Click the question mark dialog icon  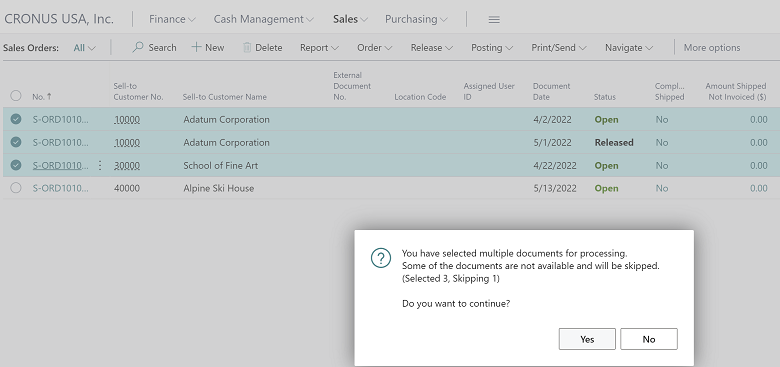[x=381, y=258]
